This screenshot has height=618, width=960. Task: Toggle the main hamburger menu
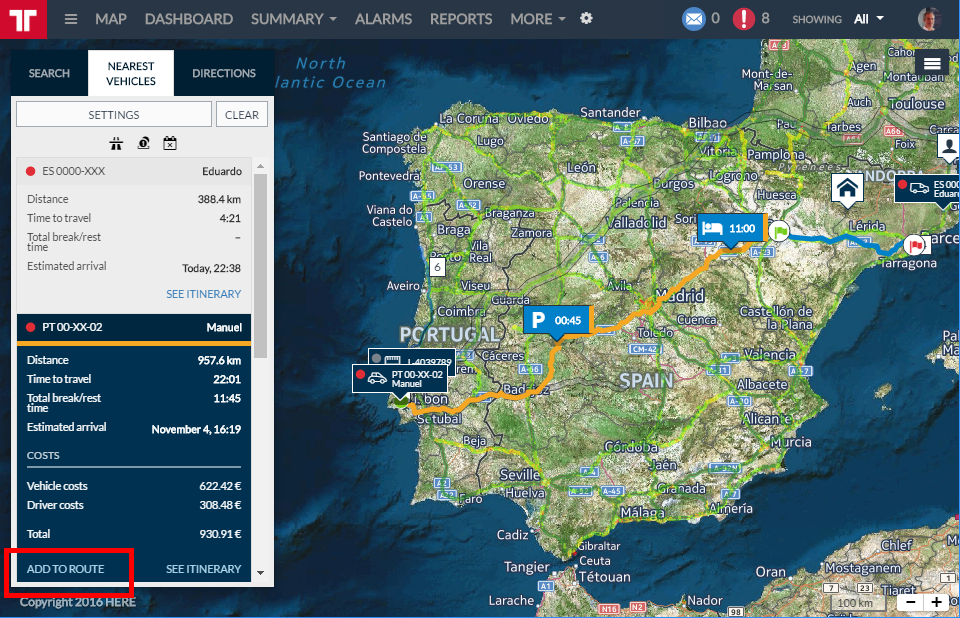click(71, 19)
